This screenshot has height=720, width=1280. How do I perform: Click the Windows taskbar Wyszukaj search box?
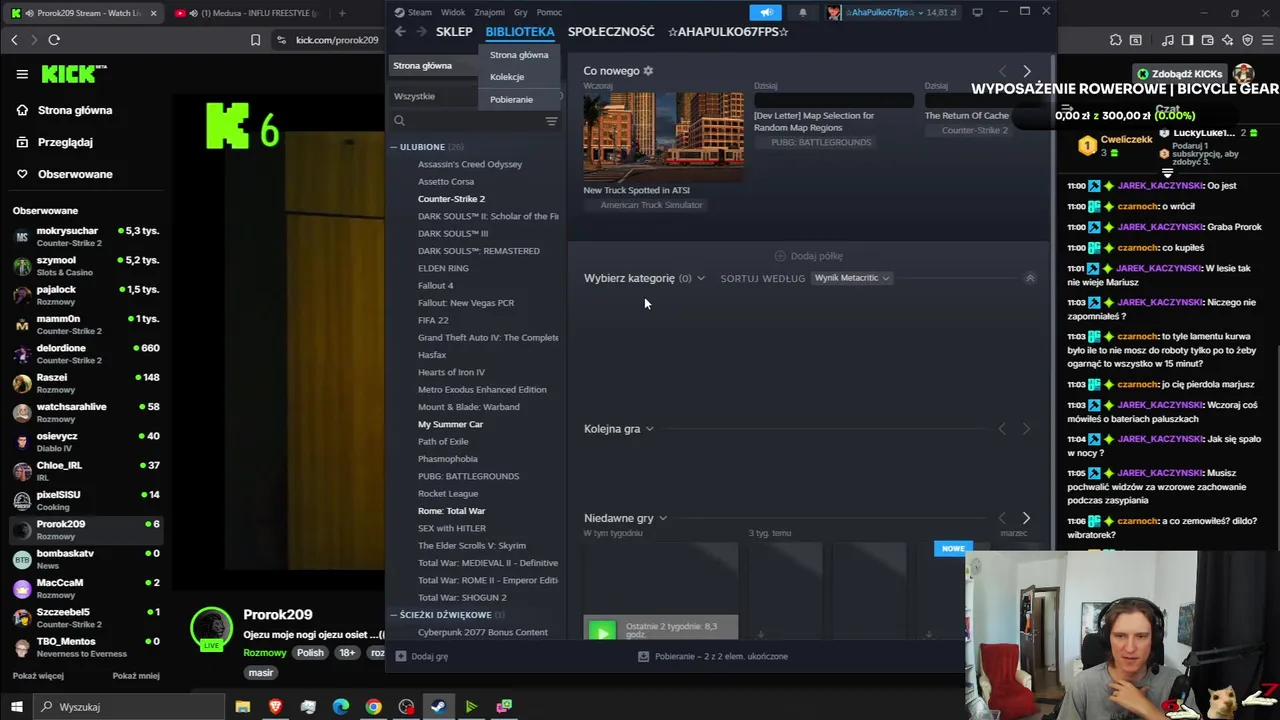click(130, 707)
